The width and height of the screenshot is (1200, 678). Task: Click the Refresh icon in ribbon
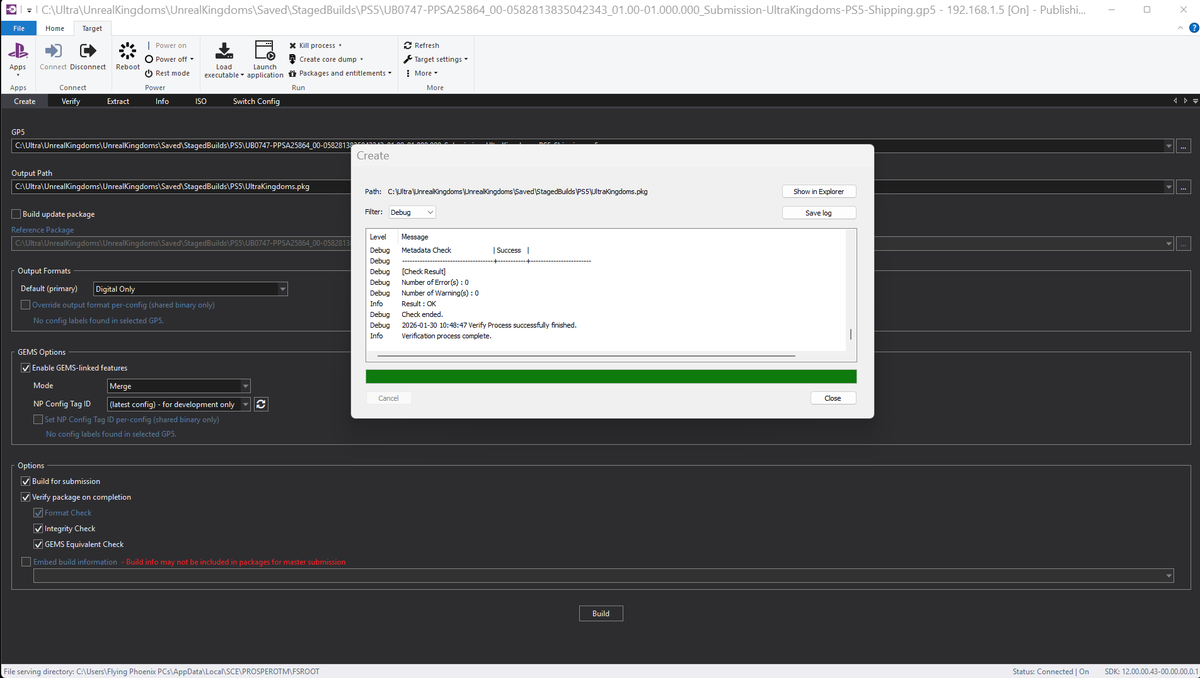[407, 46]
